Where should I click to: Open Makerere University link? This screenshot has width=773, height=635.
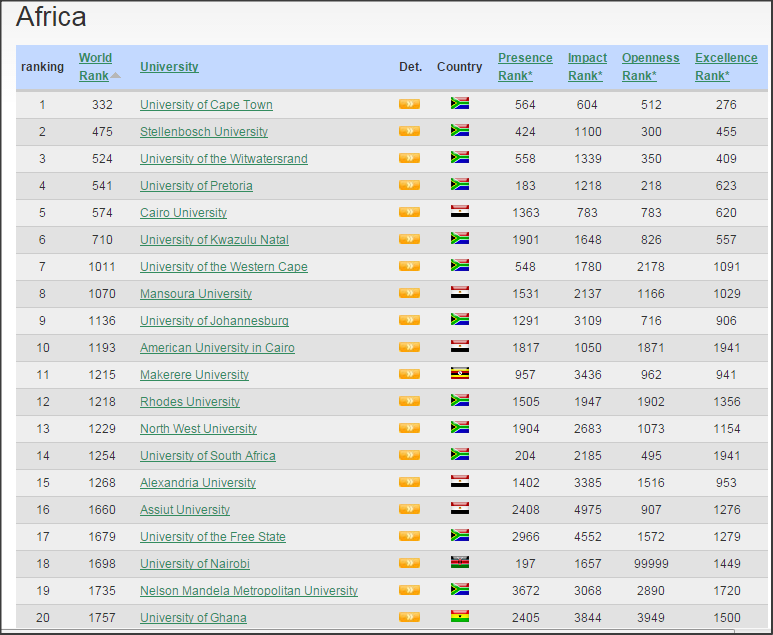point(194,375)
